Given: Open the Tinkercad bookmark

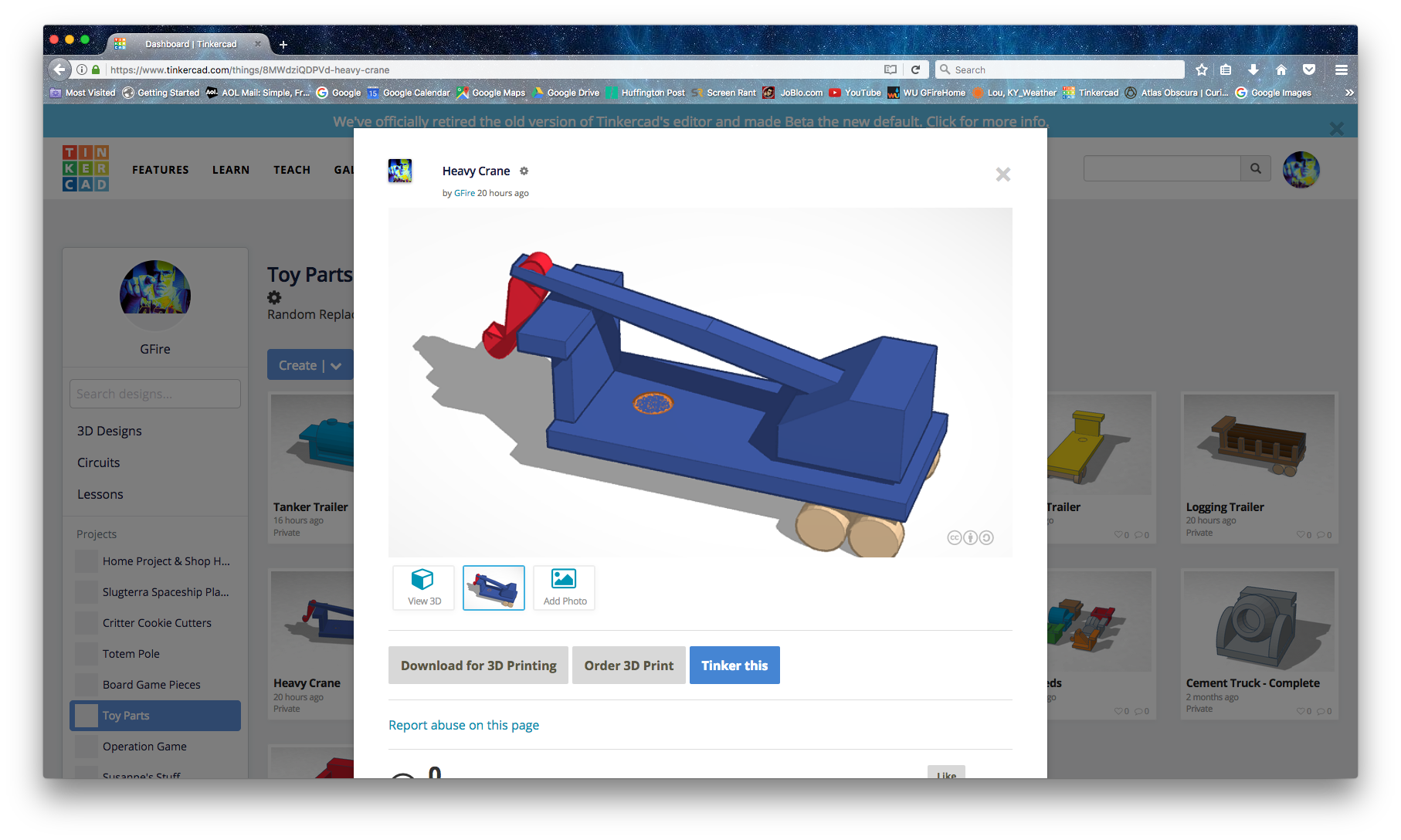Looking at the screenshot, I should [x=1091, y=93].
